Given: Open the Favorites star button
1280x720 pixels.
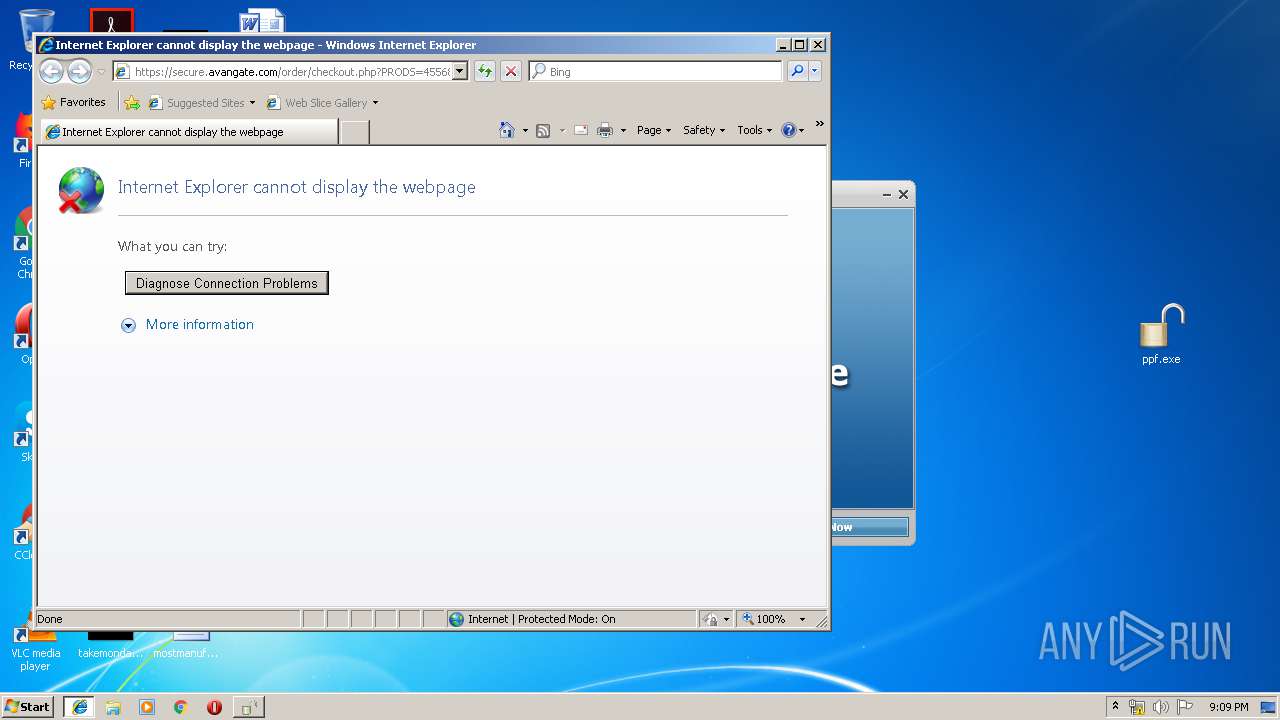Looking at the screenshot, I should pyautogui.click(x=74, y=102).
